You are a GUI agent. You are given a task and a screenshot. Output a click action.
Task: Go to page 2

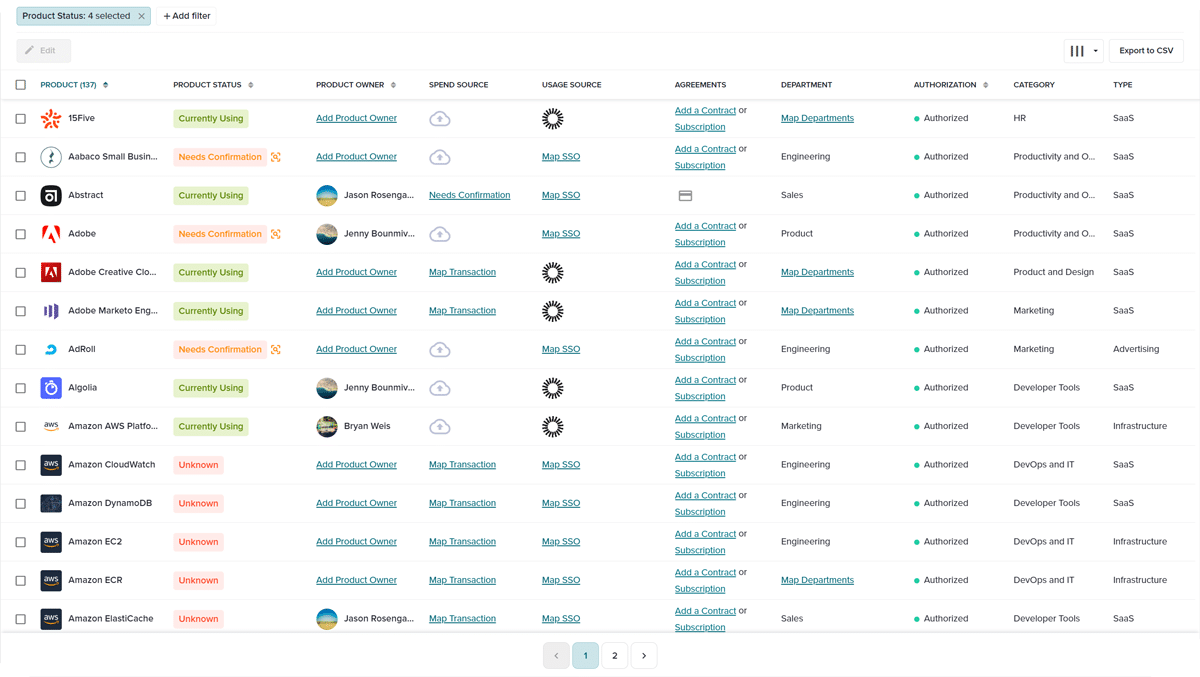click(x=615, y=656)
